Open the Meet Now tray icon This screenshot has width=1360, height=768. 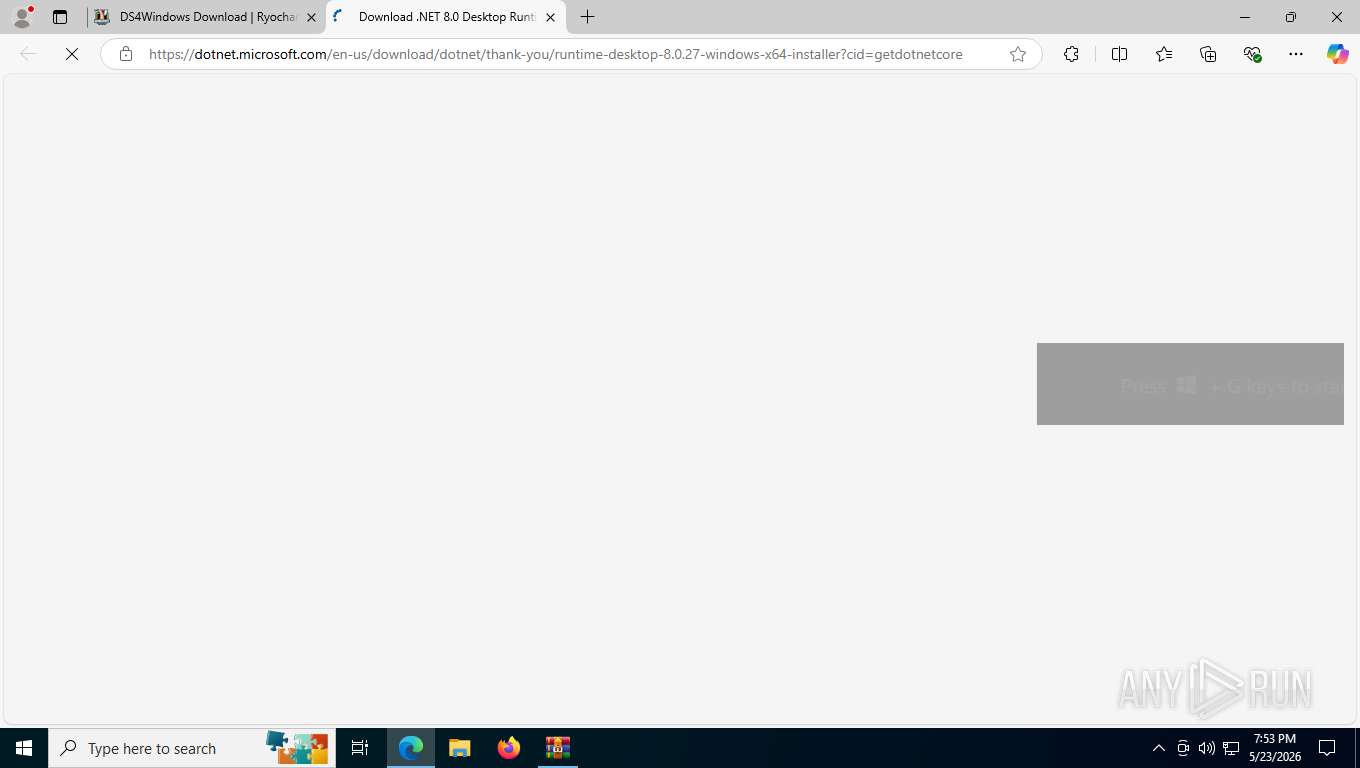[1183, 748]
